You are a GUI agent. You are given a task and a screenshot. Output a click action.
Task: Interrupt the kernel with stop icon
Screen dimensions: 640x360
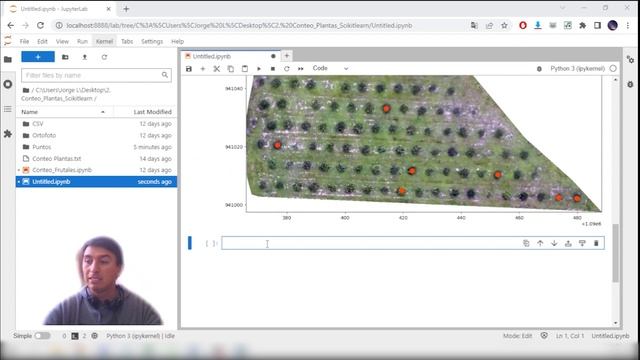click(273, 69)
